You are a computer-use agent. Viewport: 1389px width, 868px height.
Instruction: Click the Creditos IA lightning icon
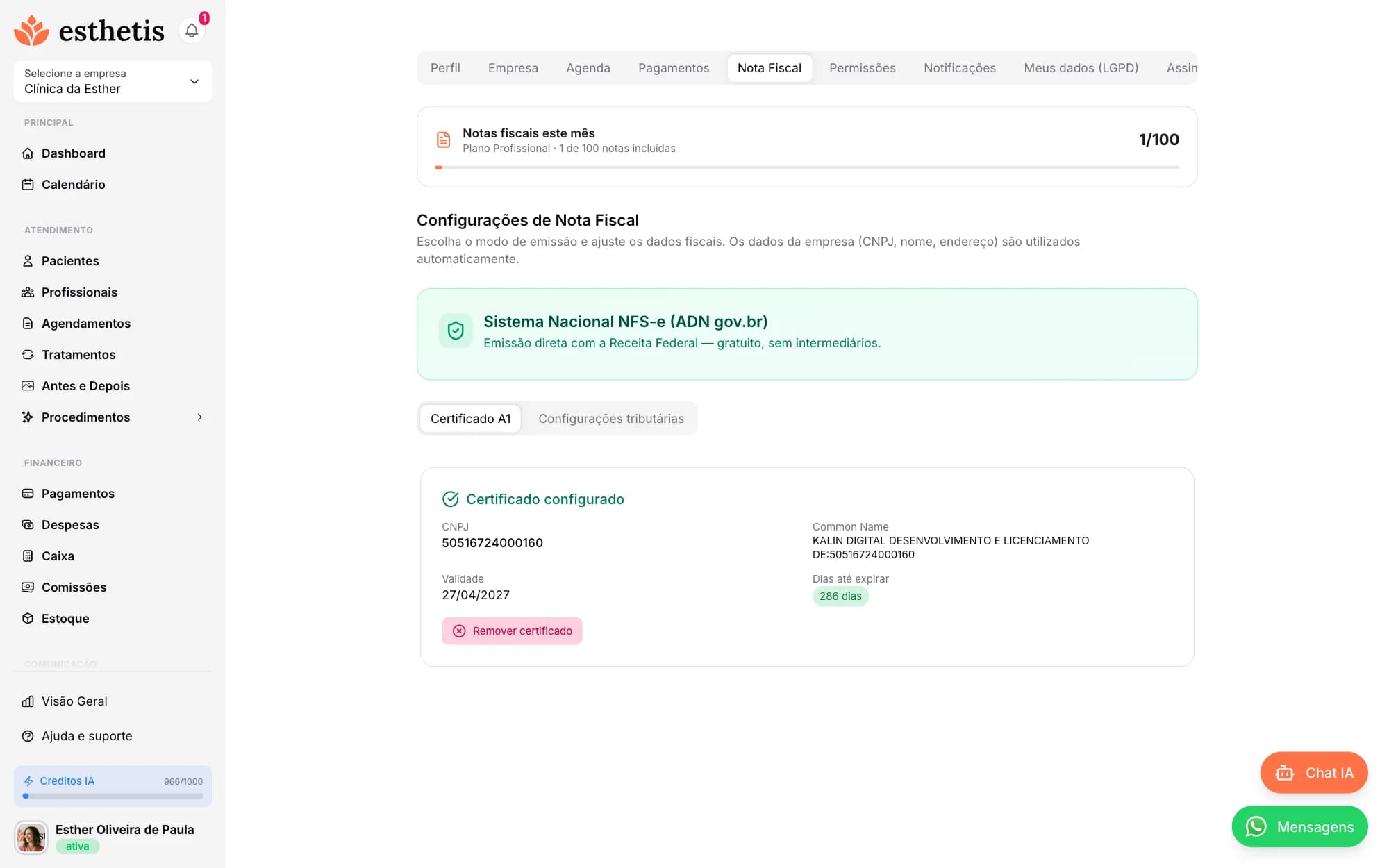pos(28,781)
